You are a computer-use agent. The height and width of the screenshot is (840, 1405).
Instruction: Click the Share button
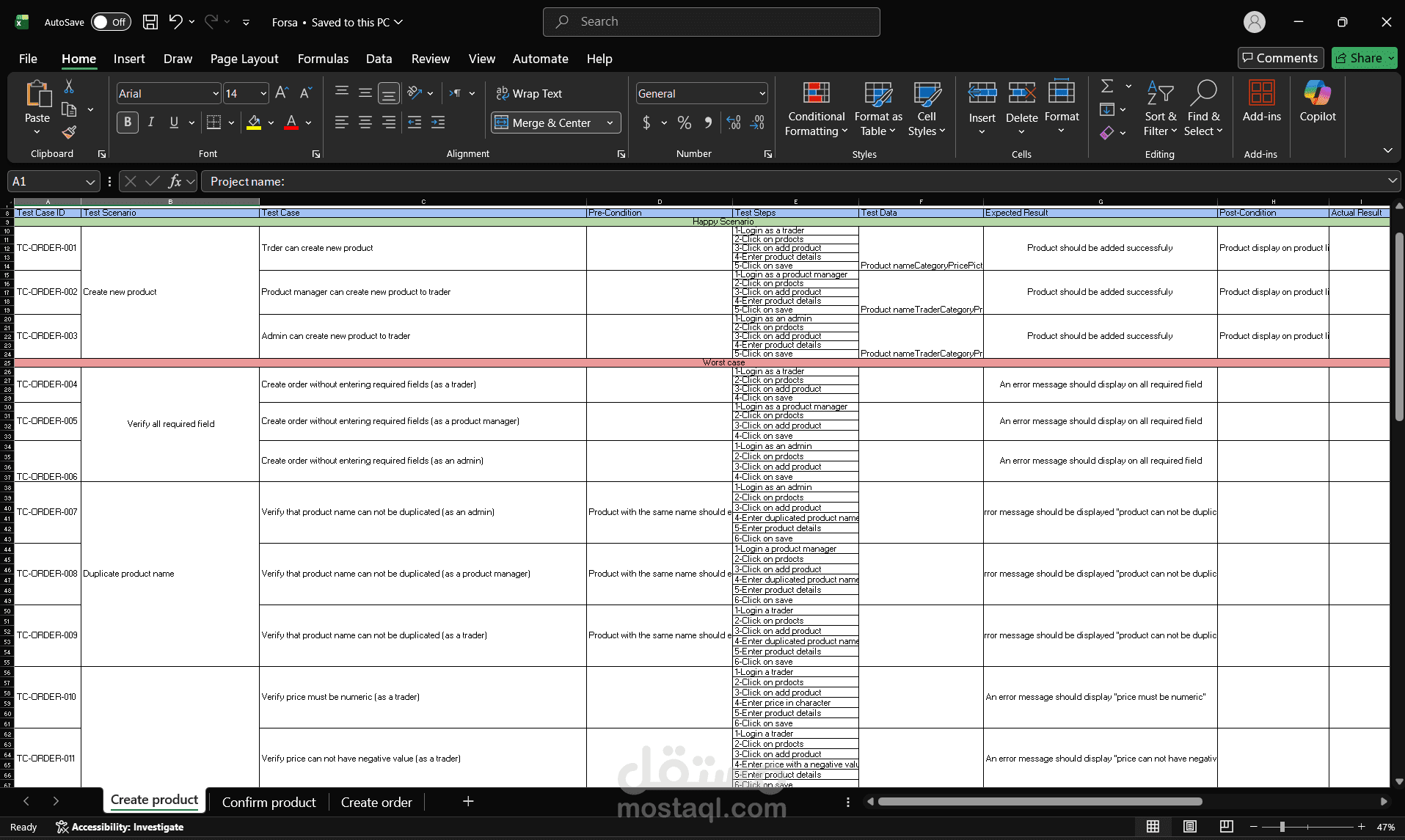pyautogui.click(x=1365, y=58)
